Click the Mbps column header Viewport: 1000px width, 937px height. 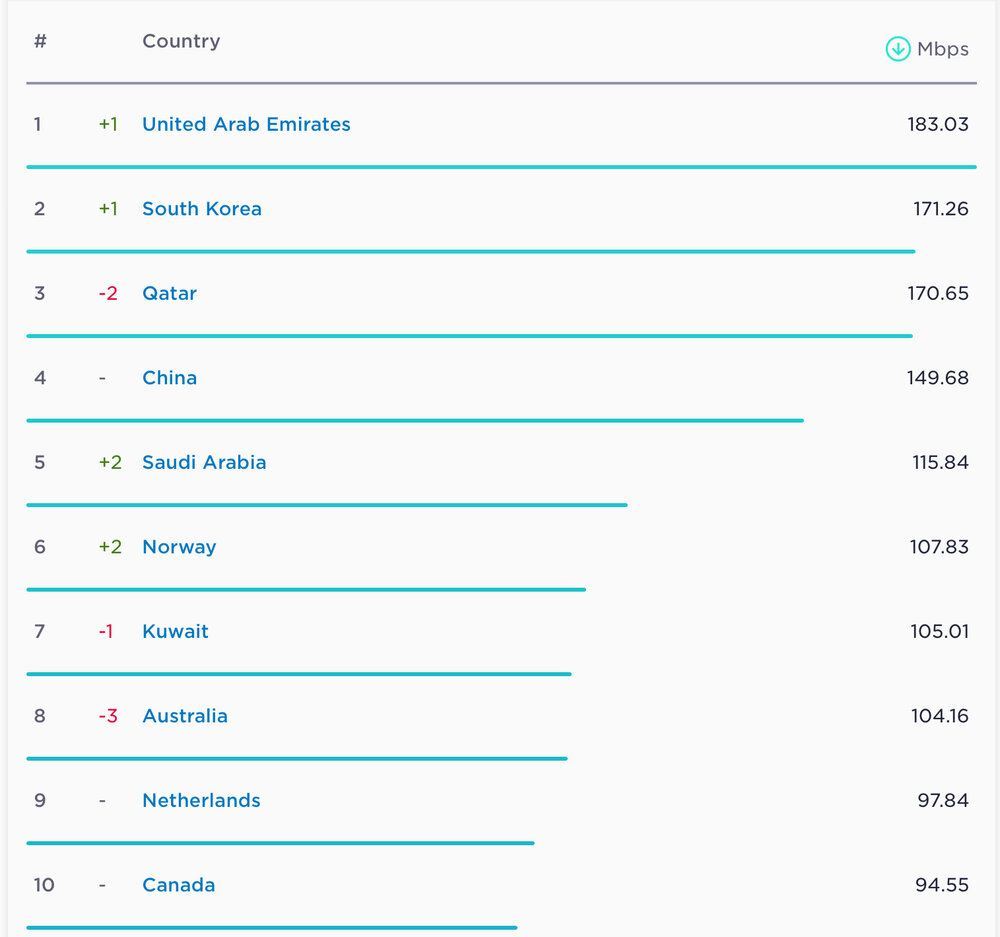click(942, 49)
